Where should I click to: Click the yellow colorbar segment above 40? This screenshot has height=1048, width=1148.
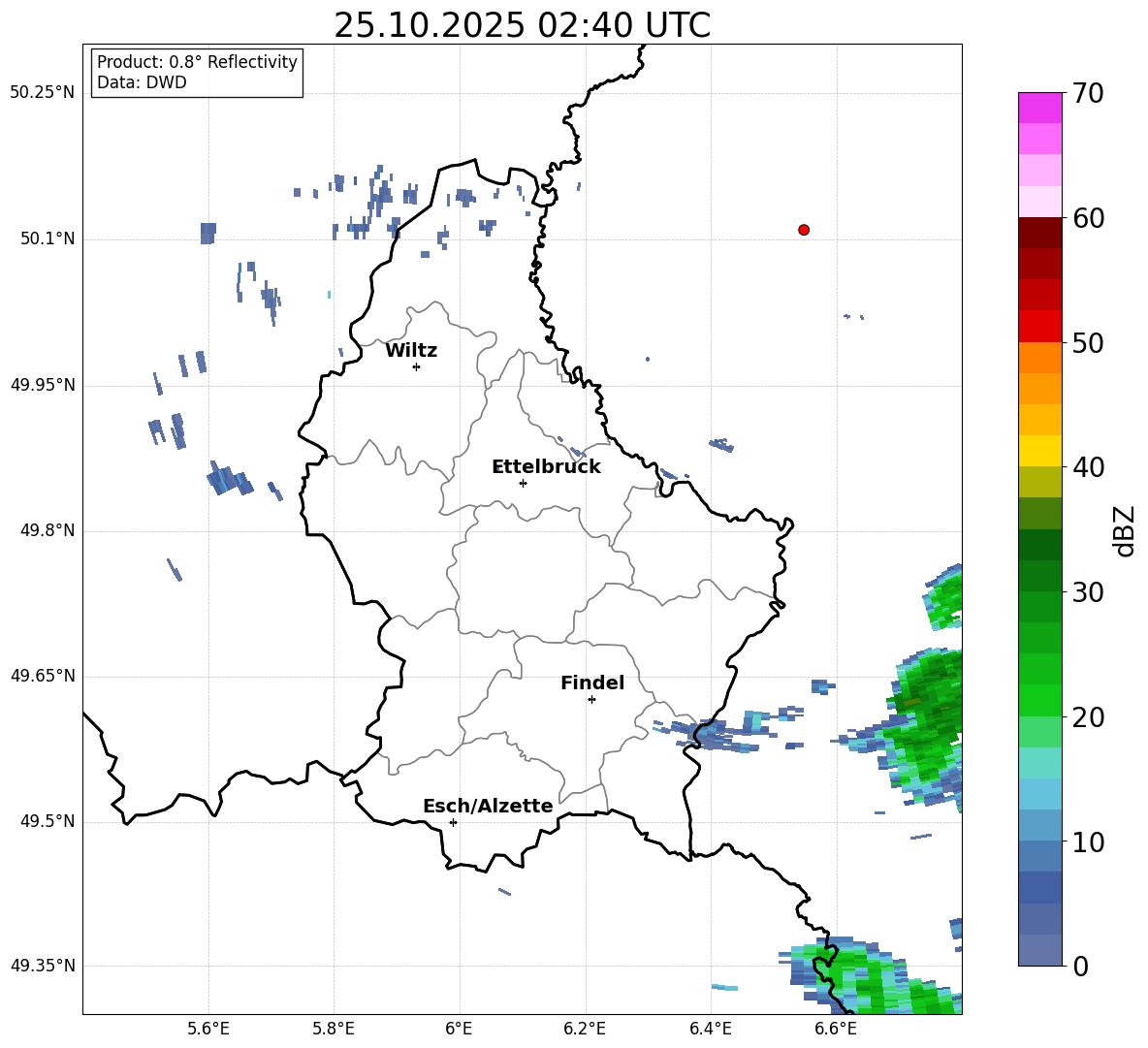pyautogui.click(x=1039, y=451)
